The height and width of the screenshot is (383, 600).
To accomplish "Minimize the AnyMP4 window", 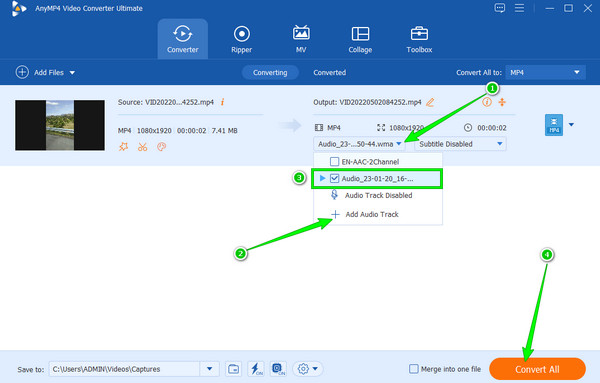I will (x=550, y=8).
